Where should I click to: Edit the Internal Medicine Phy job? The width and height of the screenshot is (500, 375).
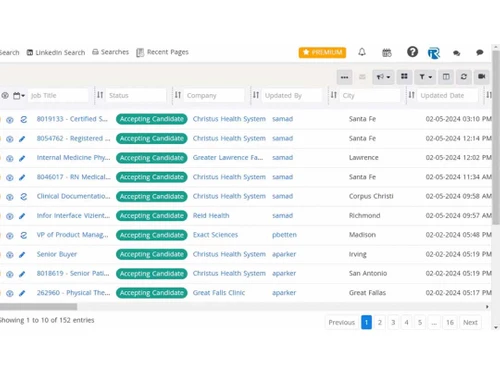coord(22,158)
